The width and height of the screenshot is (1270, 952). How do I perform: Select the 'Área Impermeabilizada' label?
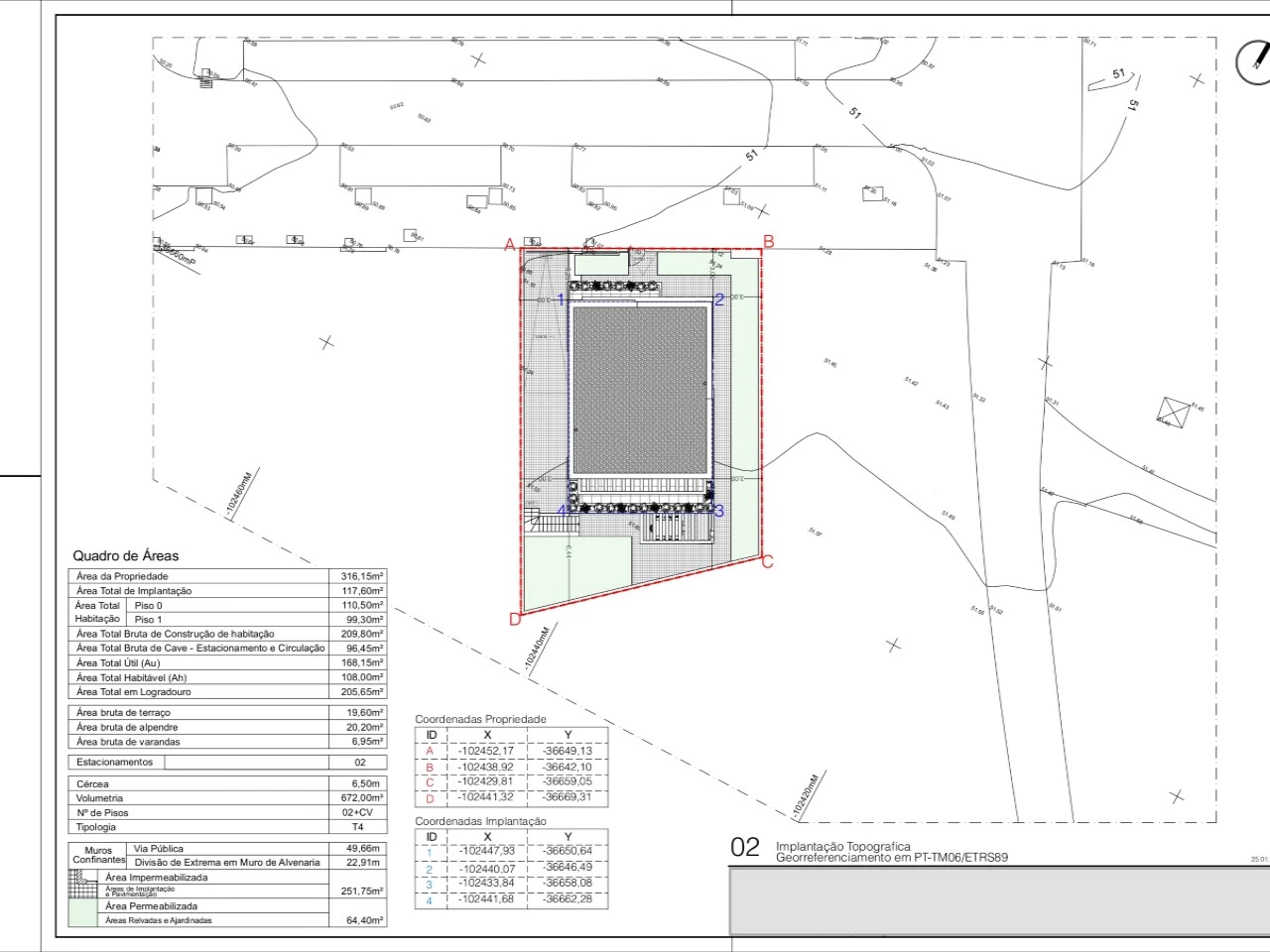tap(157, 878)
